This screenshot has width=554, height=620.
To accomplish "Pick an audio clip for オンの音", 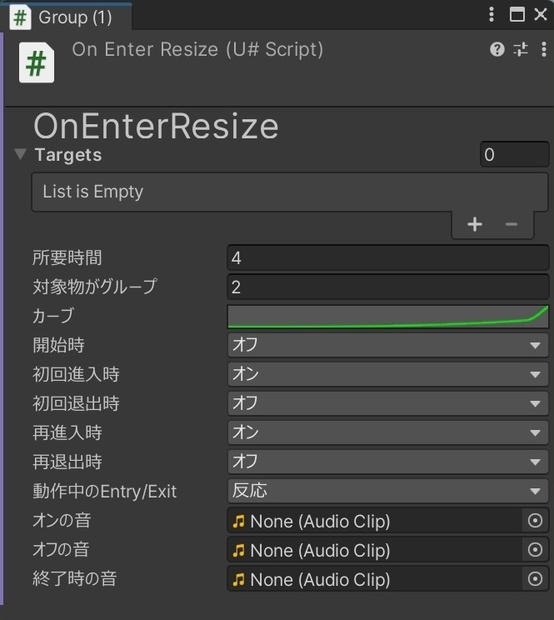I will [535, 521].
